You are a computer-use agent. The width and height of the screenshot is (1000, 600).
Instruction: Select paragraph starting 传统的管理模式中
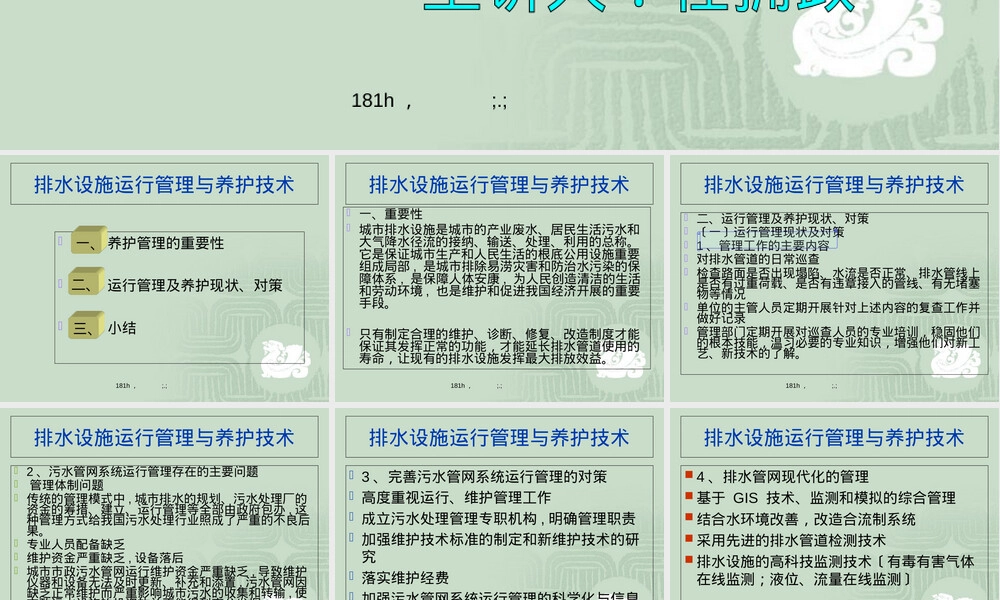pyautogui.click(x=168, y=514)
